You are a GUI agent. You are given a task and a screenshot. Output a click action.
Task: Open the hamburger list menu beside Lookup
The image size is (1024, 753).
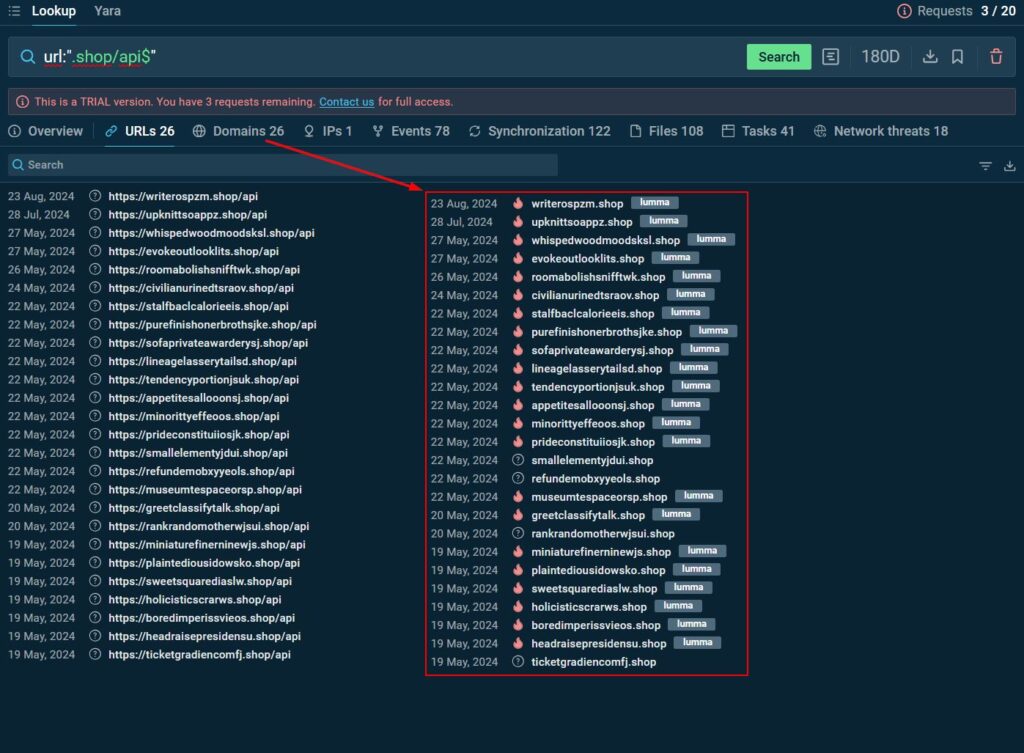(14, 11)
